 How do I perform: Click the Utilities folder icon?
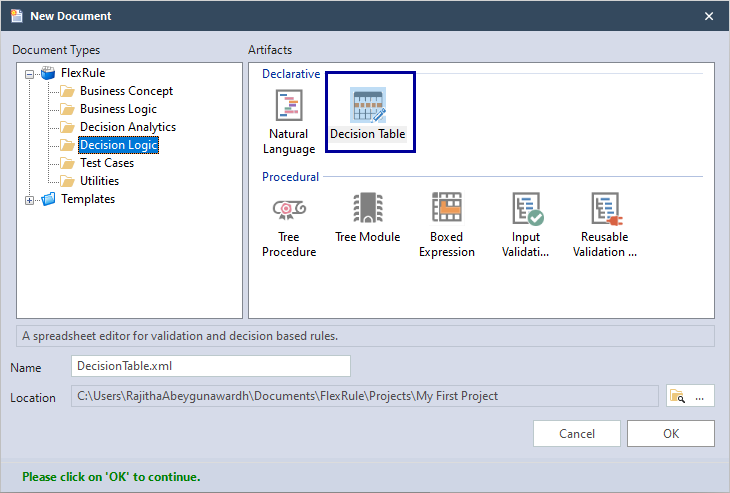pos(68,181)
